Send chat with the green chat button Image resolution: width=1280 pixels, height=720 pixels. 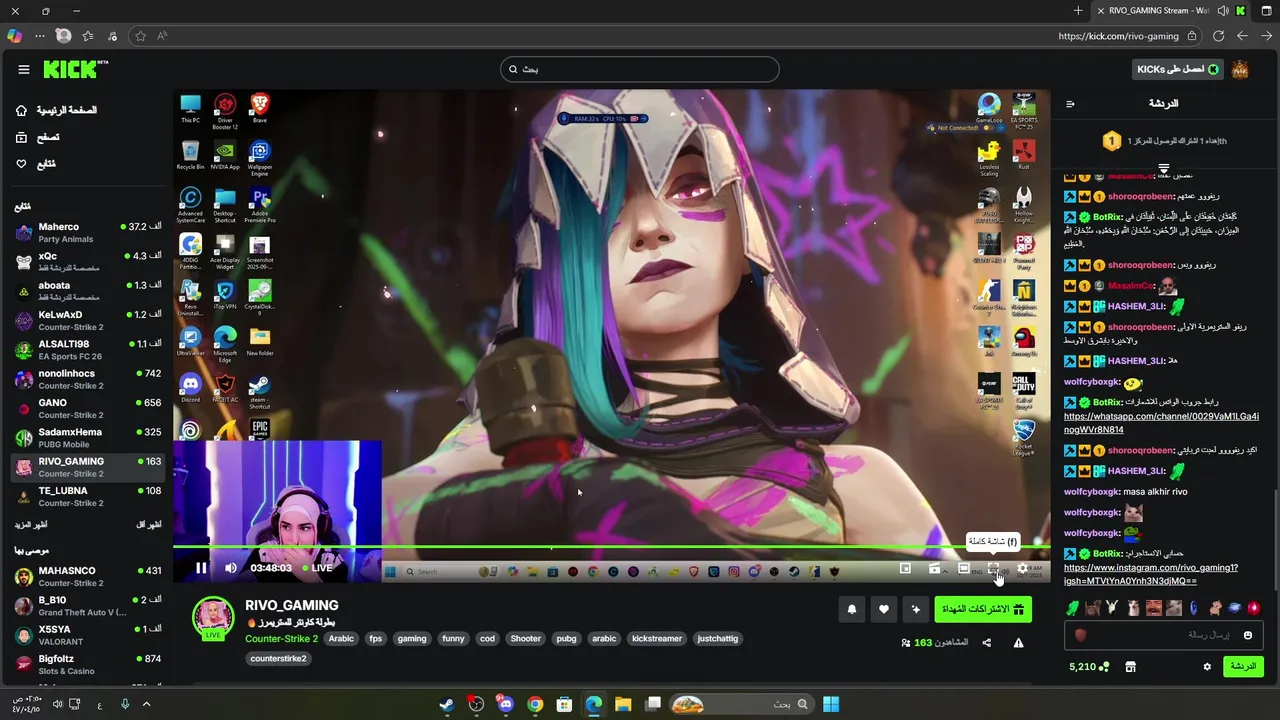tap(1243, 667)
